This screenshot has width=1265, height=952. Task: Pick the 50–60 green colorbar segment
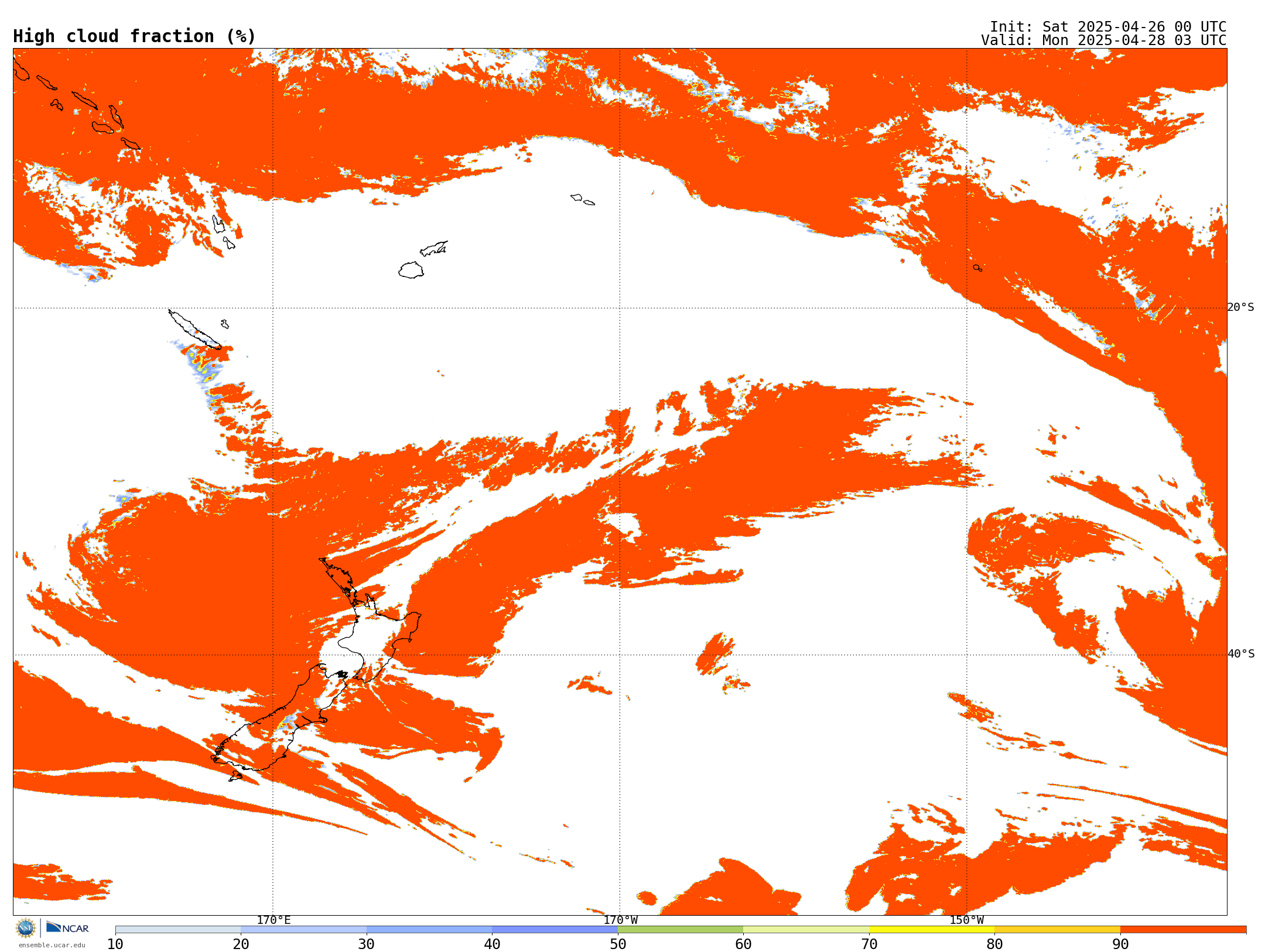[x=681, y=930]
